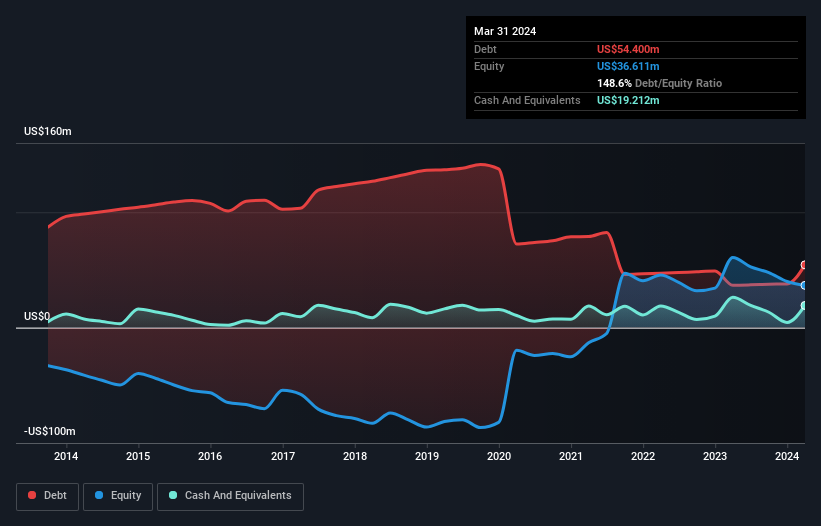Click the US$54.400m debt value
This screenshot has width=821, height=526.
(628, 49)
